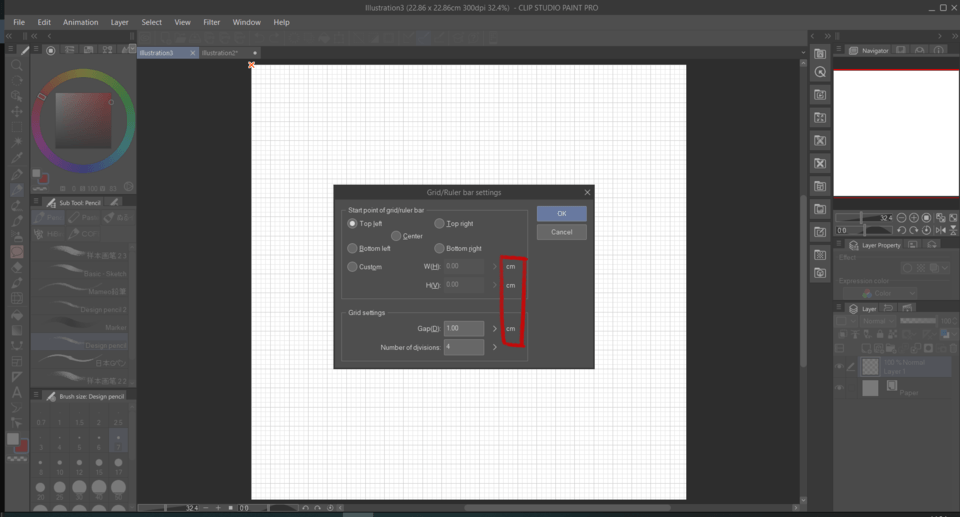Click the Layer 1 thumbnail
The height and width of the screenshot is (517, 960).
(870, 366)
